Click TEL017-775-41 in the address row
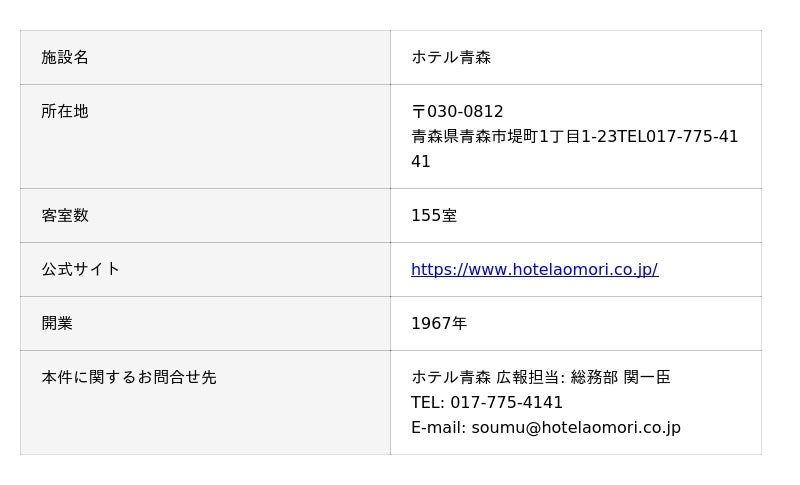This screenshot has height=485, width=800. click(x=677, y=136)
